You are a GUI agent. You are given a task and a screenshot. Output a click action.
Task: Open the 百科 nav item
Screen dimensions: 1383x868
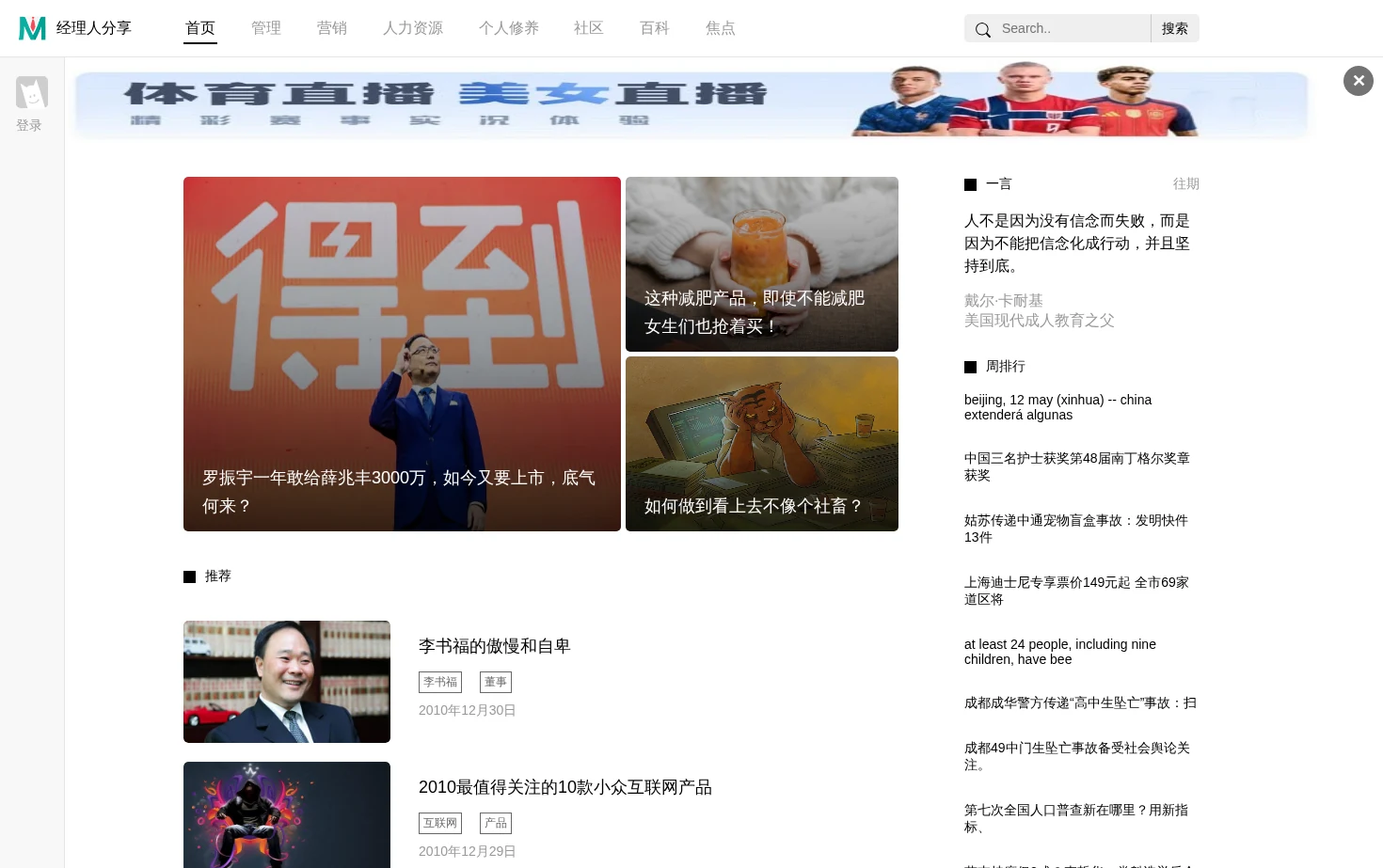pyautogui.click(x=655, y=28)
